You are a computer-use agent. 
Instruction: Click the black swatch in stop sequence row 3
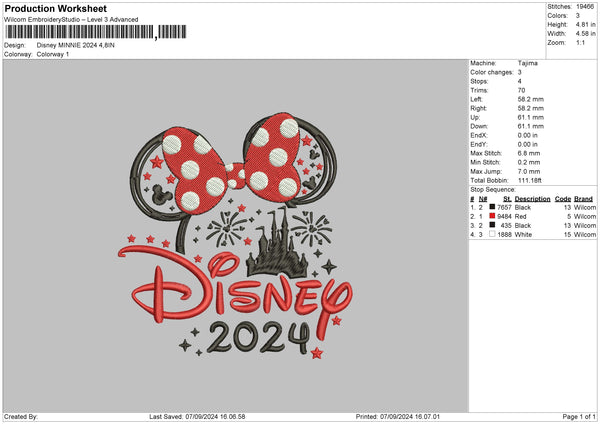[x=492, y=225]
